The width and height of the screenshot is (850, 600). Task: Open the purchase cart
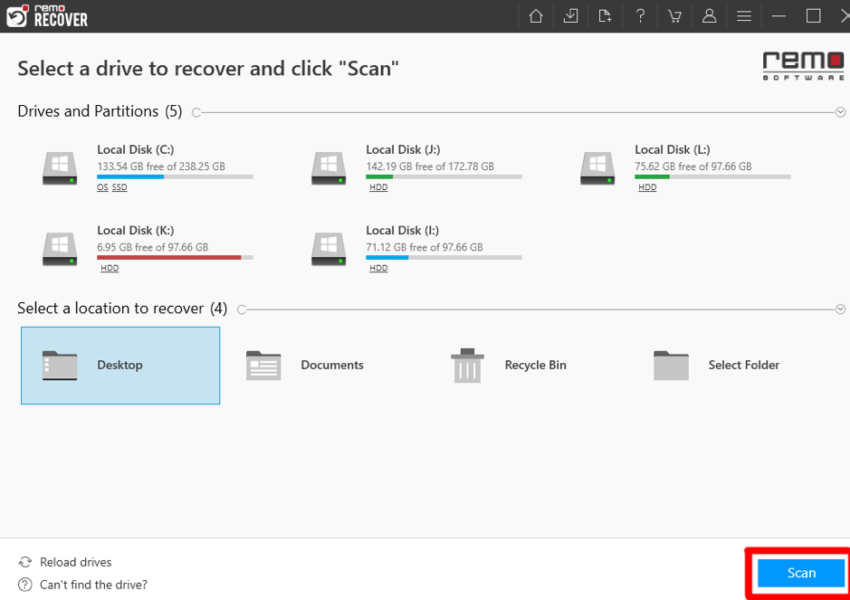675,16
